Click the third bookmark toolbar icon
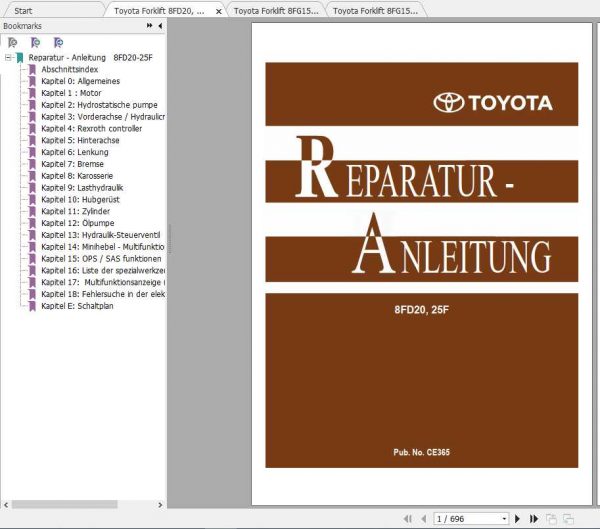The image size is (600, 529). 58,42
